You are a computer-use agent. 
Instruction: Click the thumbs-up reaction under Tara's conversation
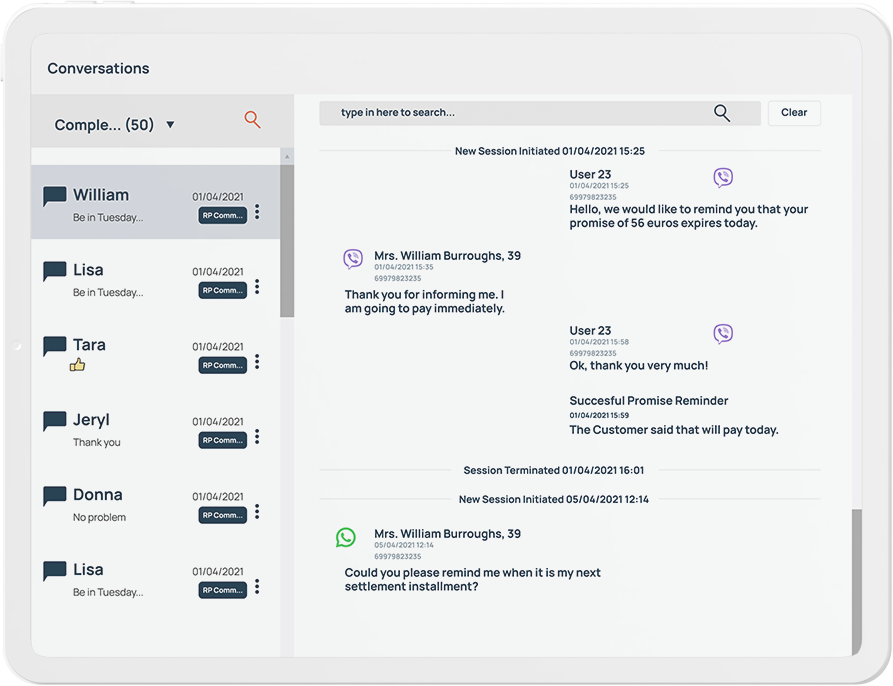tap(78, 365)
